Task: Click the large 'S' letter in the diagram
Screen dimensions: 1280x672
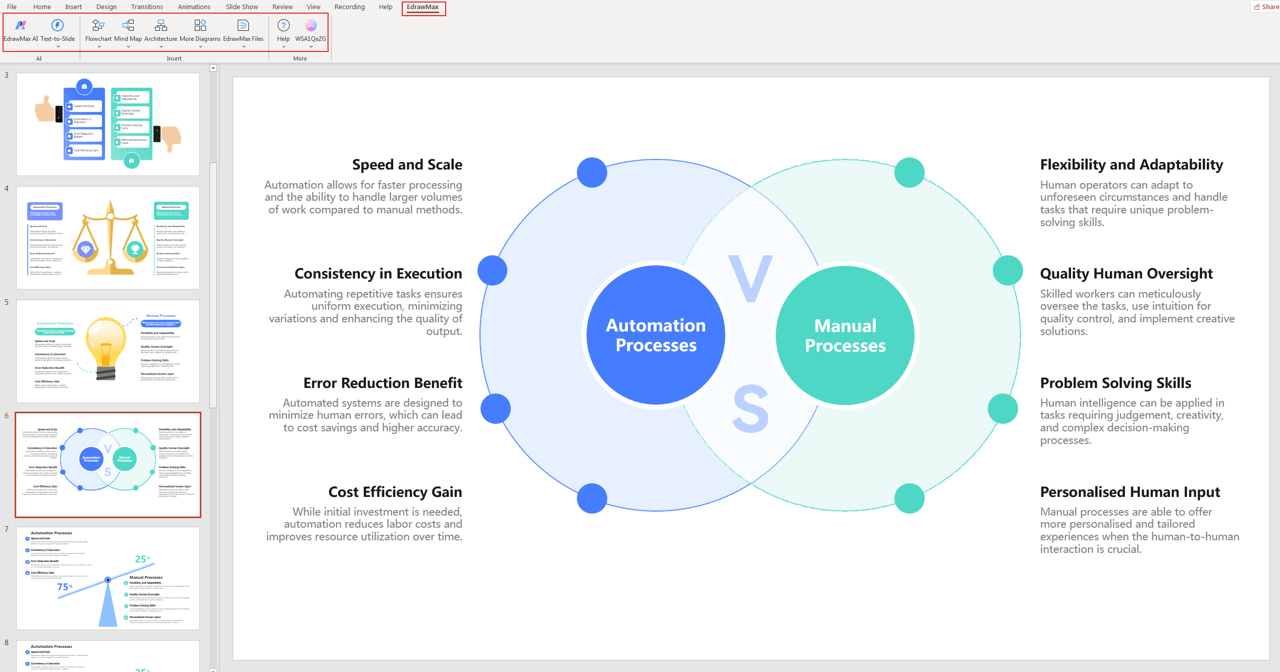Action: [750, 409]
